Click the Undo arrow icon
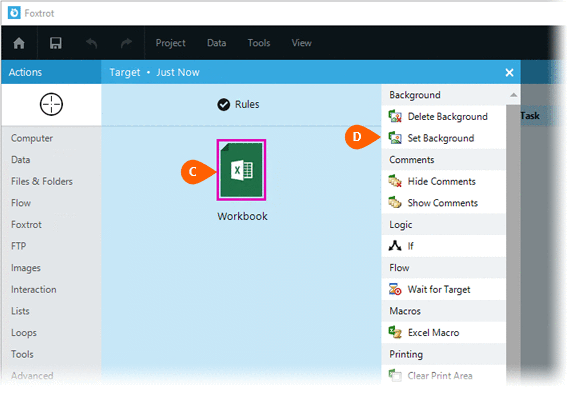This screenshot has height=404, width=582. (x=91, y=43)
